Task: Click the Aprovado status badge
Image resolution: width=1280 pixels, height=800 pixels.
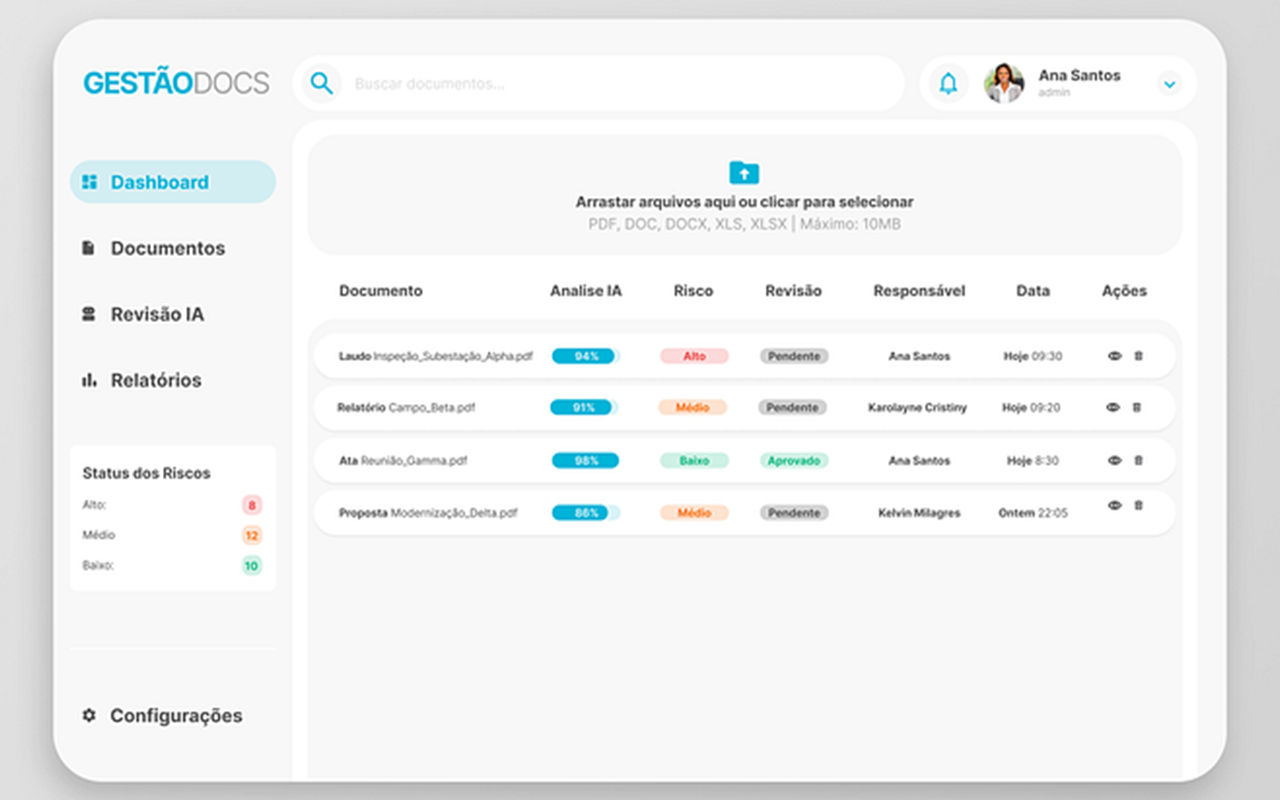Action: (793, 460)
